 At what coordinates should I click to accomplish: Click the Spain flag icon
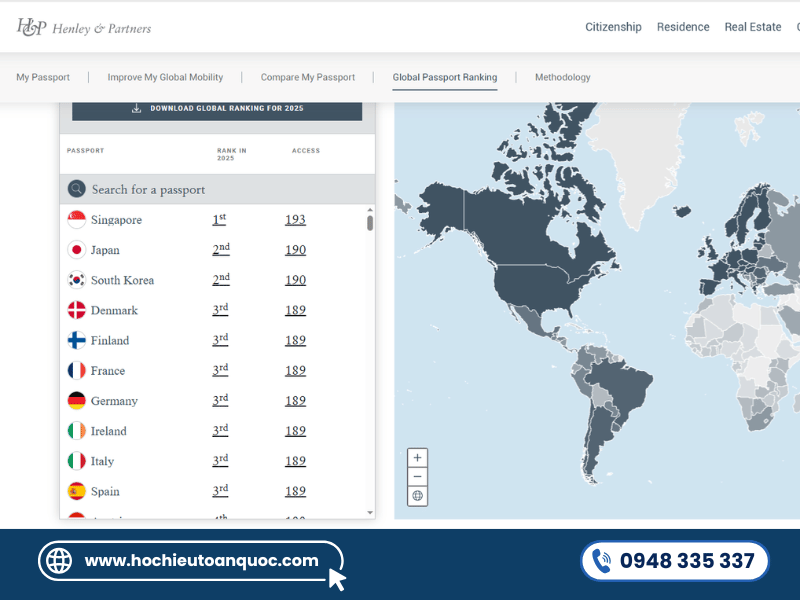pyautogui.click(x=77, y=491)
